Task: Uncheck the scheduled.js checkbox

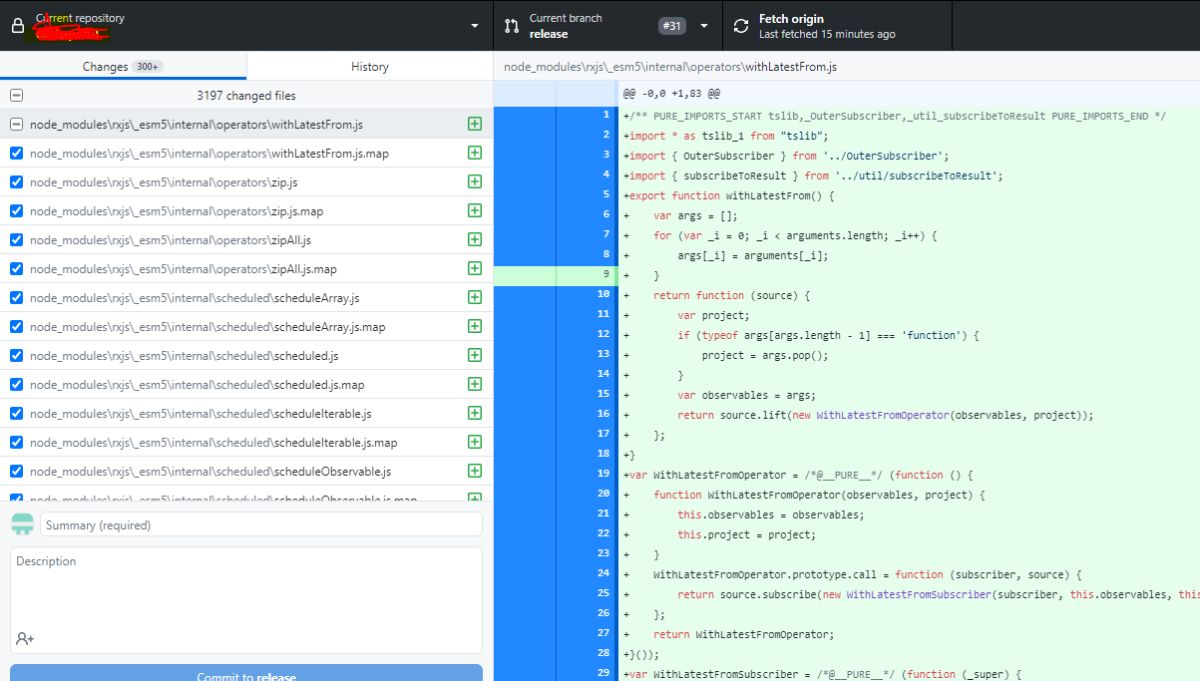Action: (16, 355)
